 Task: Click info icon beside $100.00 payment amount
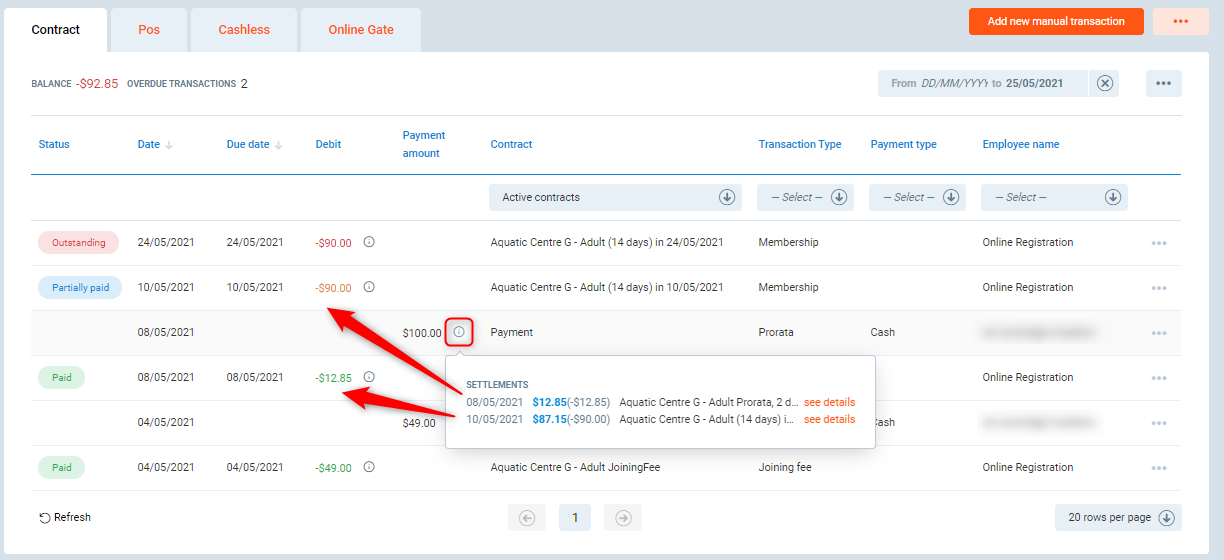pos(459,332)
